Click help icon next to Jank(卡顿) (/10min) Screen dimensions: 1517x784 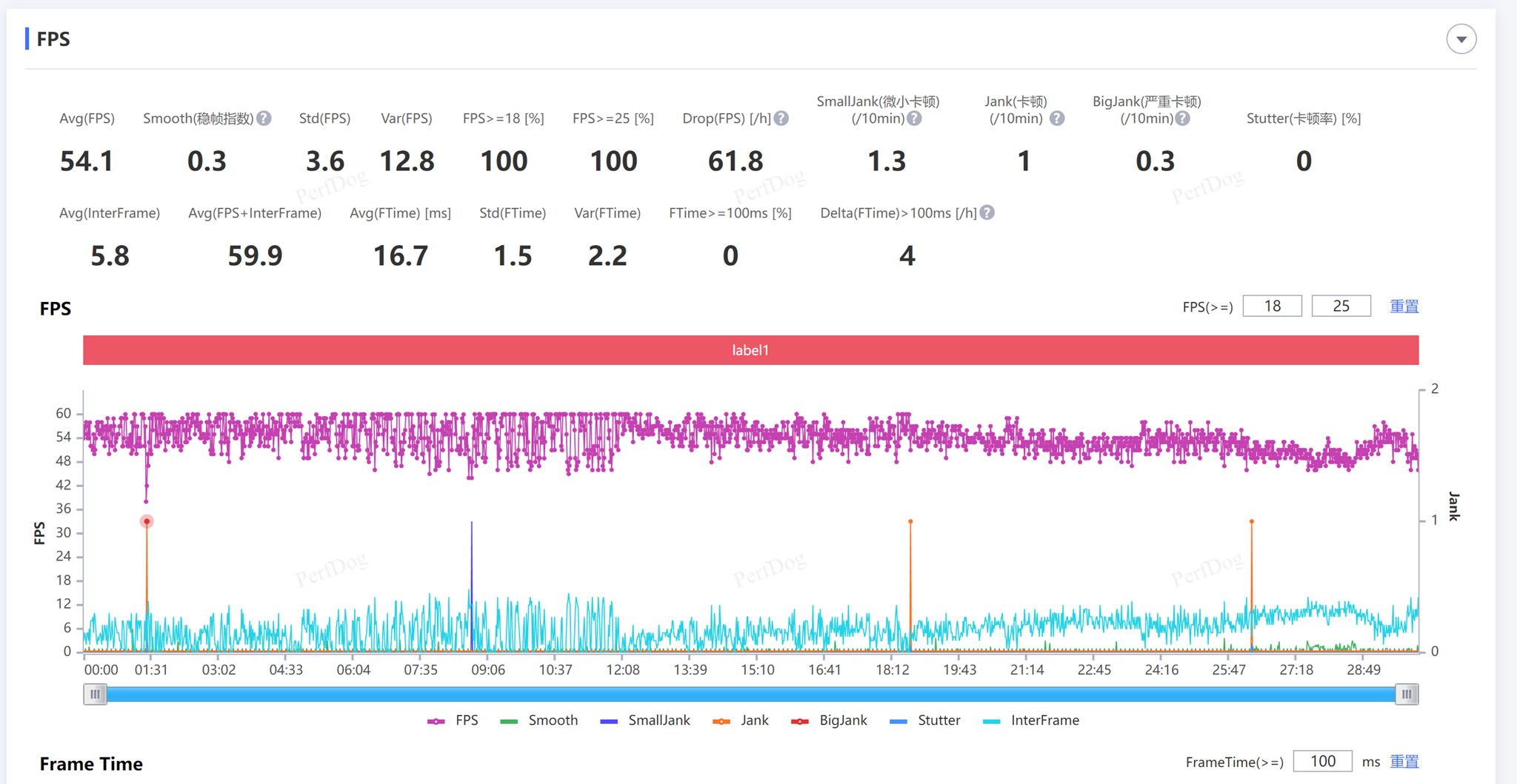click(x=1057, y=118)
